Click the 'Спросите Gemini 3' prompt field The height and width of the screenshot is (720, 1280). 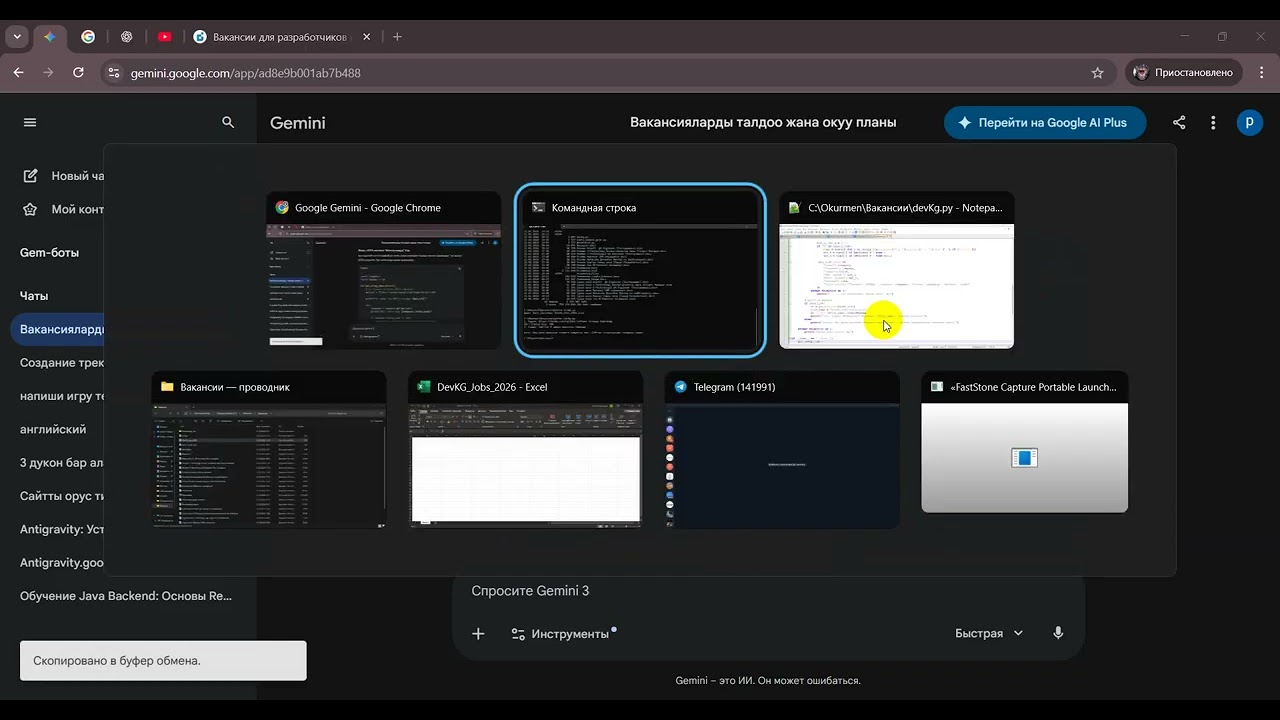point(768,591)
